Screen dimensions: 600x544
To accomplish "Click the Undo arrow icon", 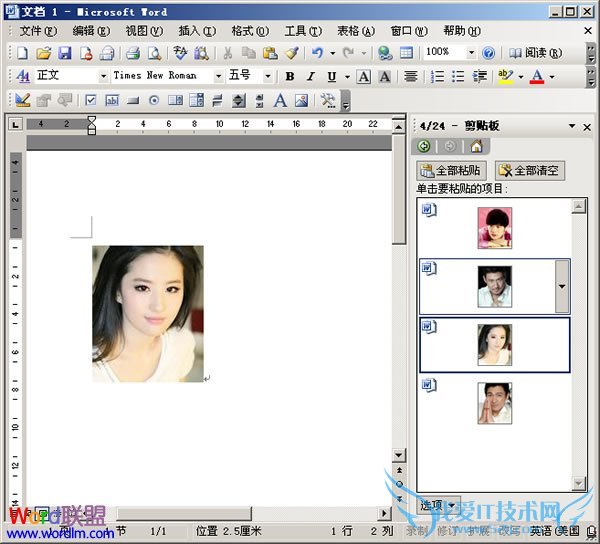I will coord(317,52).
